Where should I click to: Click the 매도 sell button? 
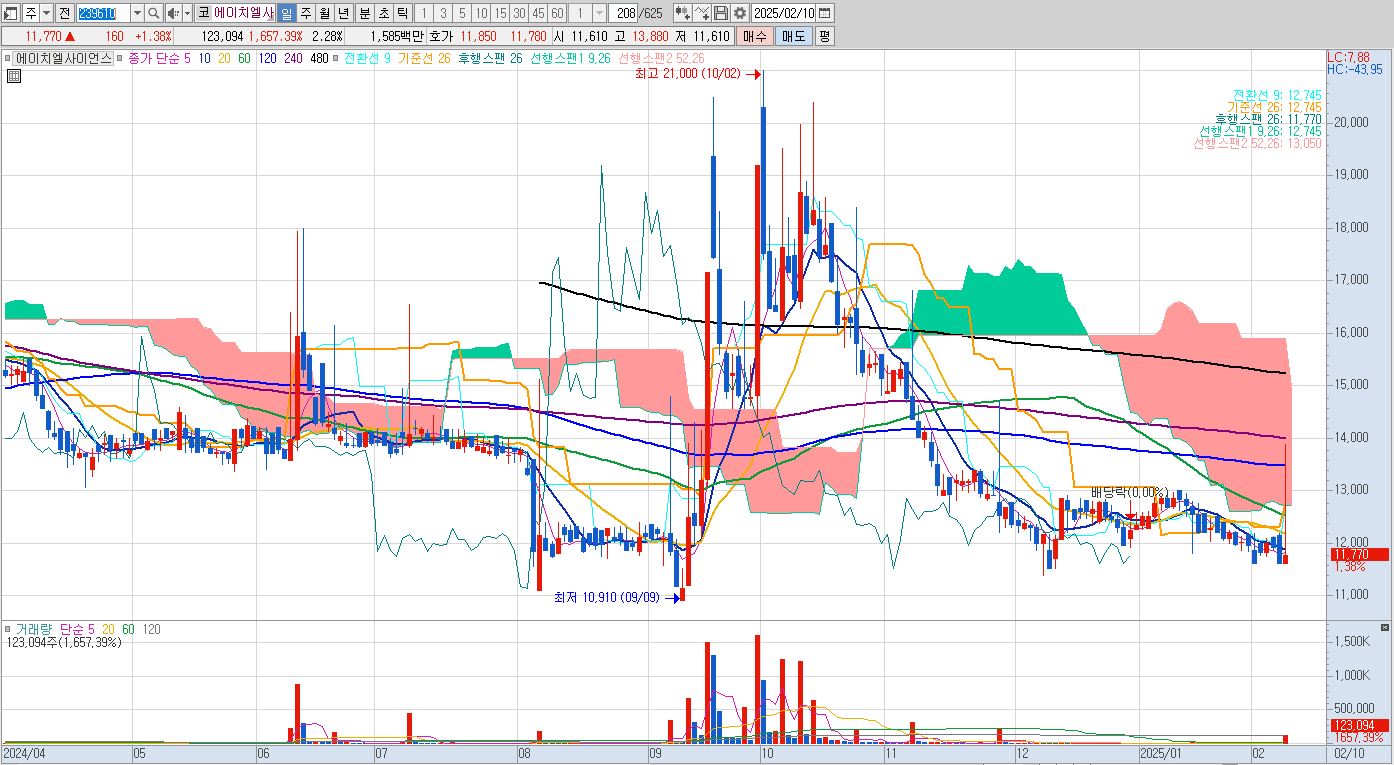794,36
